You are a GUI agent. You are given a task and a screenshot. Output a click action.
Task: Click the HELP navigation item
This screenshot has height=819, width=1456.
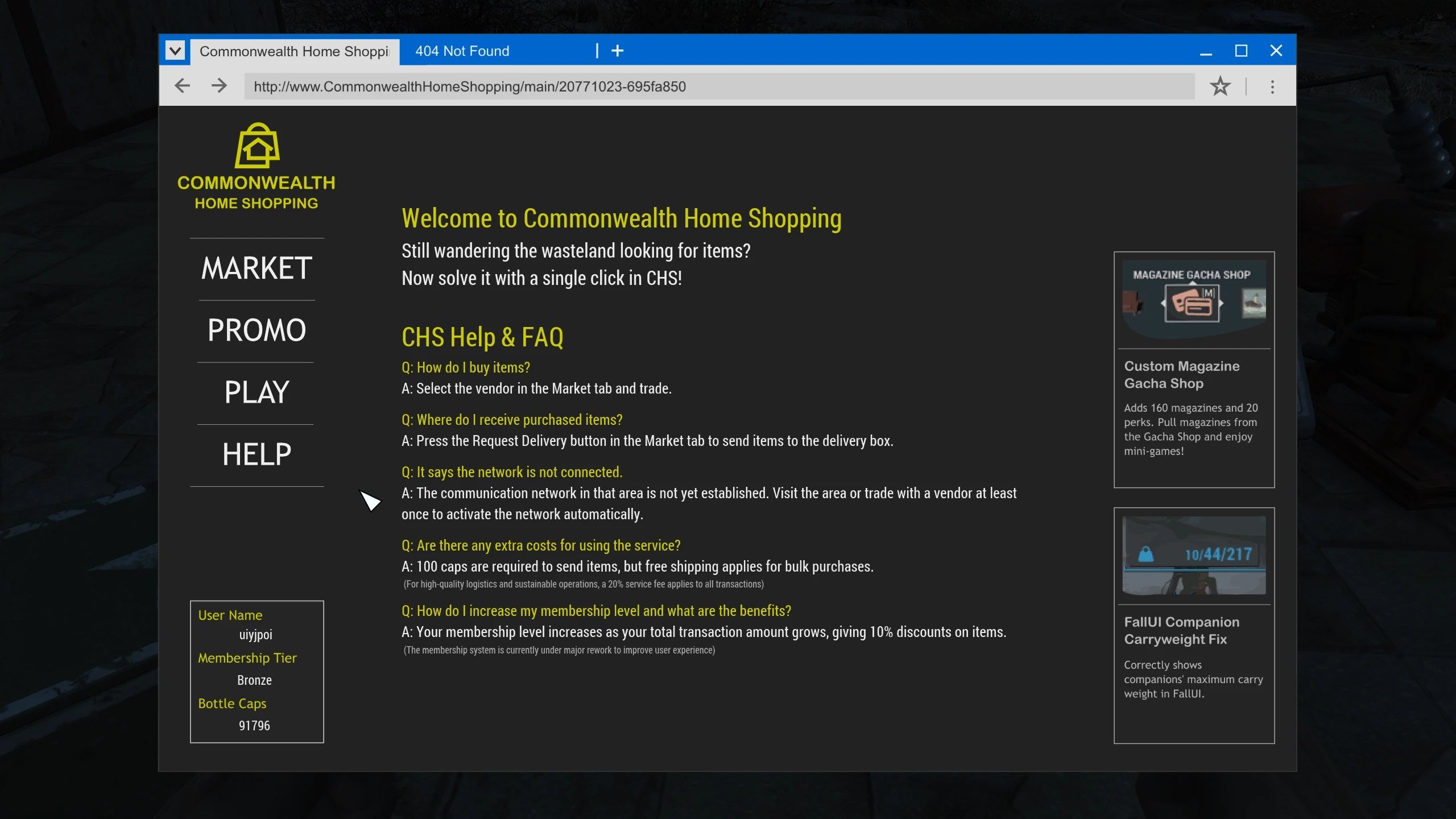click(257, 454)
